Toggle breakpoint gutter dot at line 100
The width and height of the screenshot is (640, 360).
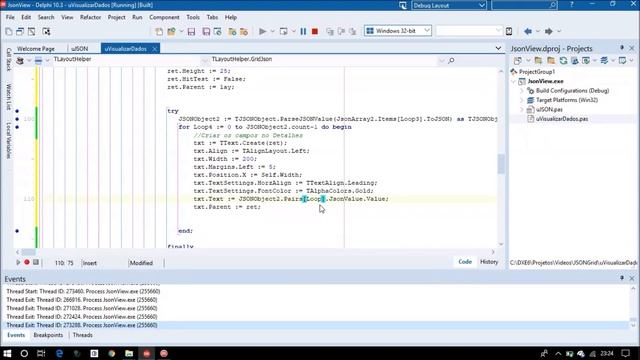click(17, 119)
